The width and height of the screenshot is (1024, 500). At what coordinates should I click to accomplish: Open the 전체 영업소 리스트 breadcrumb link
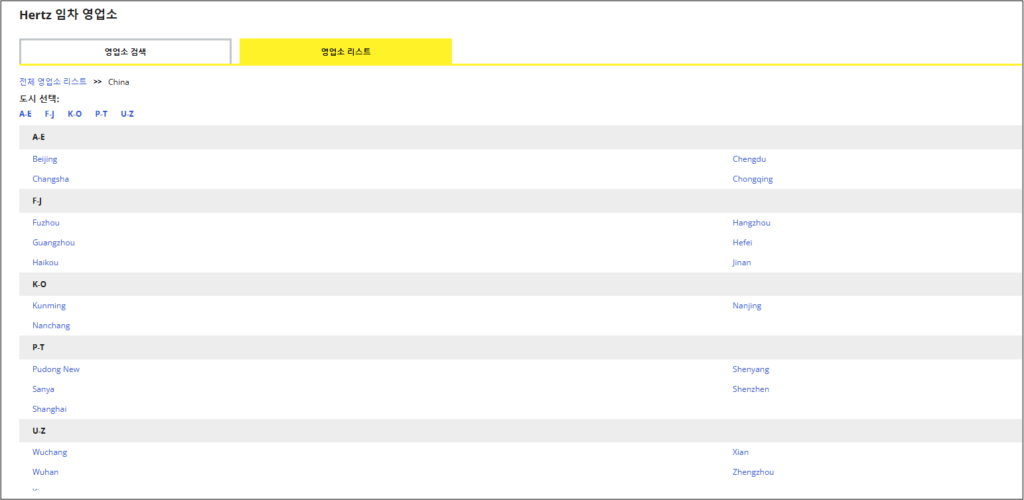click(53, 82)
